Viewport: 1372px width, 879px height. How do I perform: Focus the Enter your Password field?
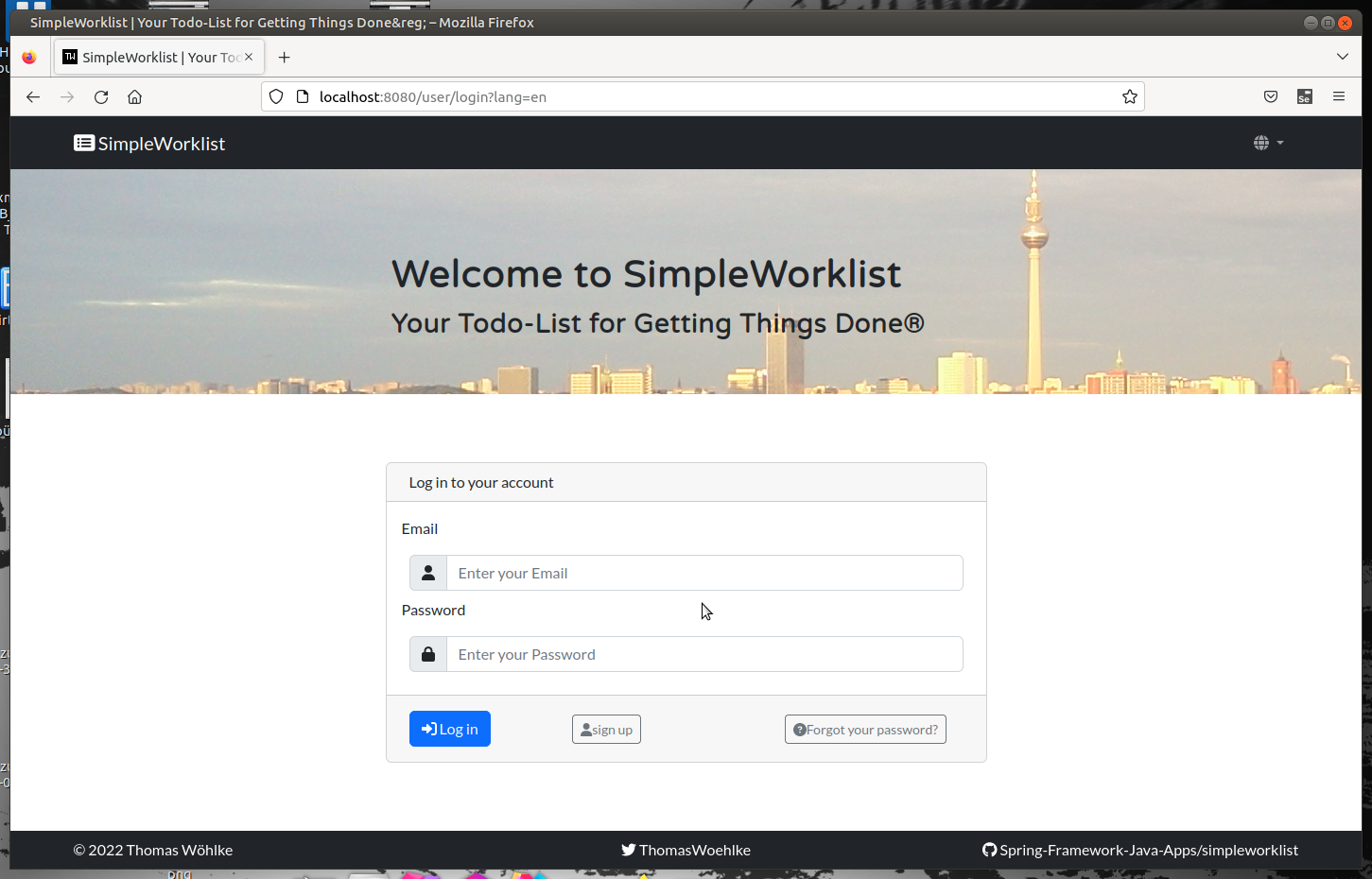704,654
